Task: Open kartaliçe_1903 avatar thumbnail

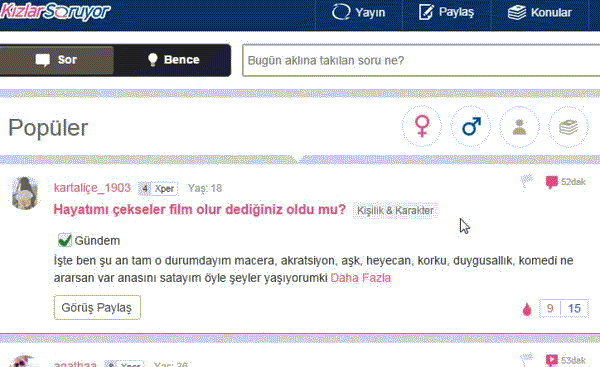Action: pos(25,193)
